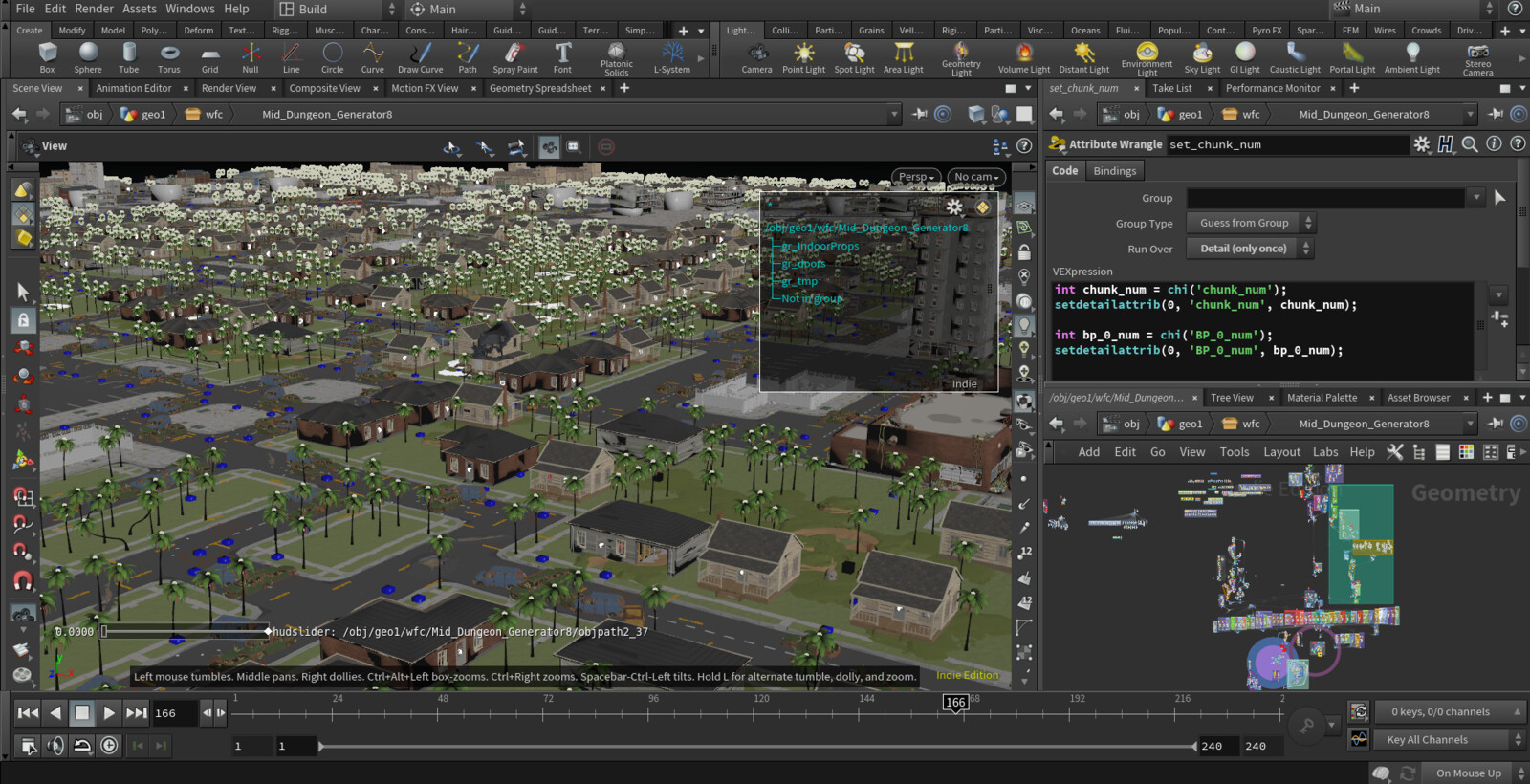Click the current frame number field
Viewport: 1530px width, 784px height.
click(x=173, y=713)
